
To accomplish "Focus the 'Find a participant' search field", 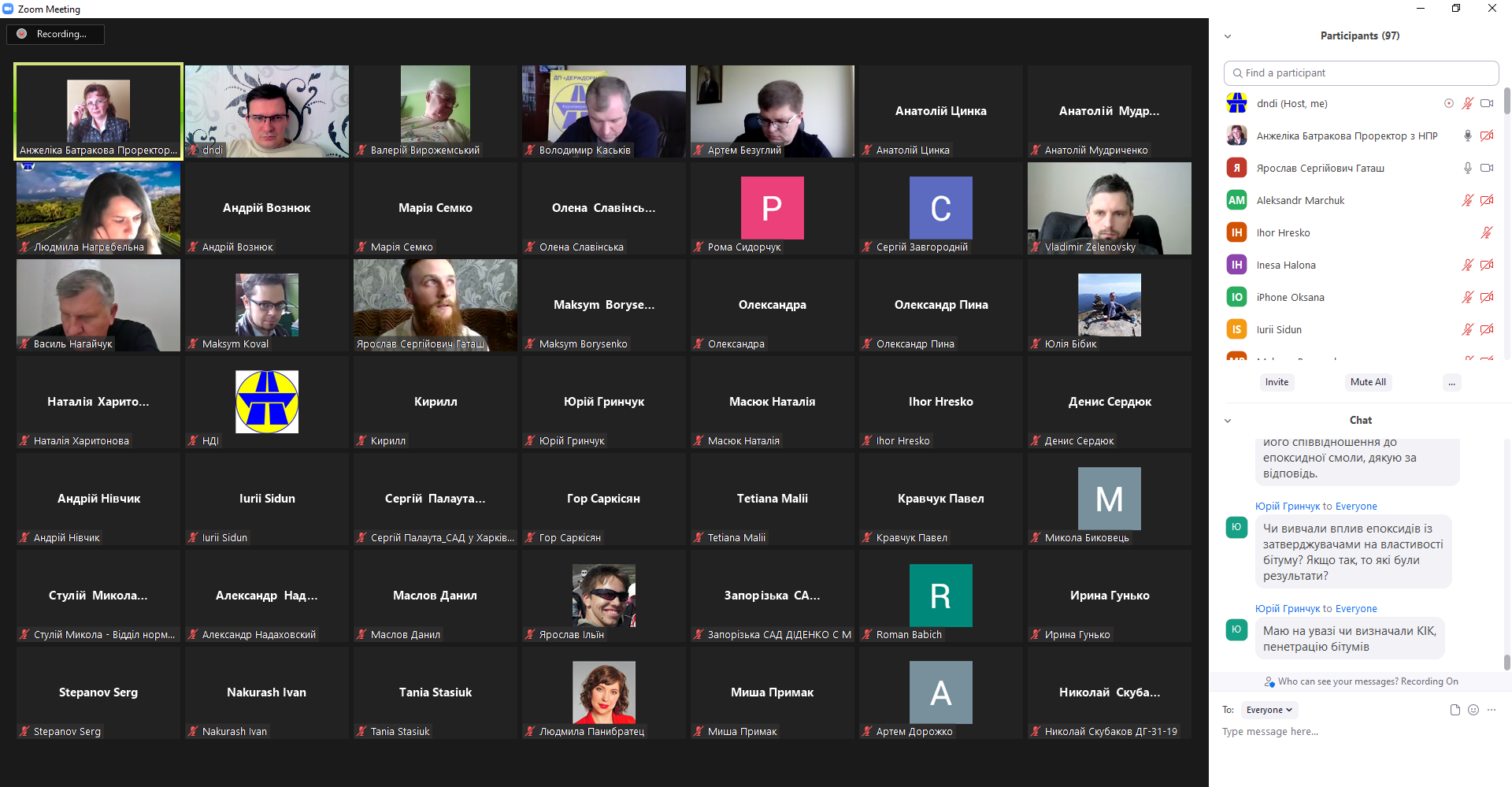I will pos(1361,73).
